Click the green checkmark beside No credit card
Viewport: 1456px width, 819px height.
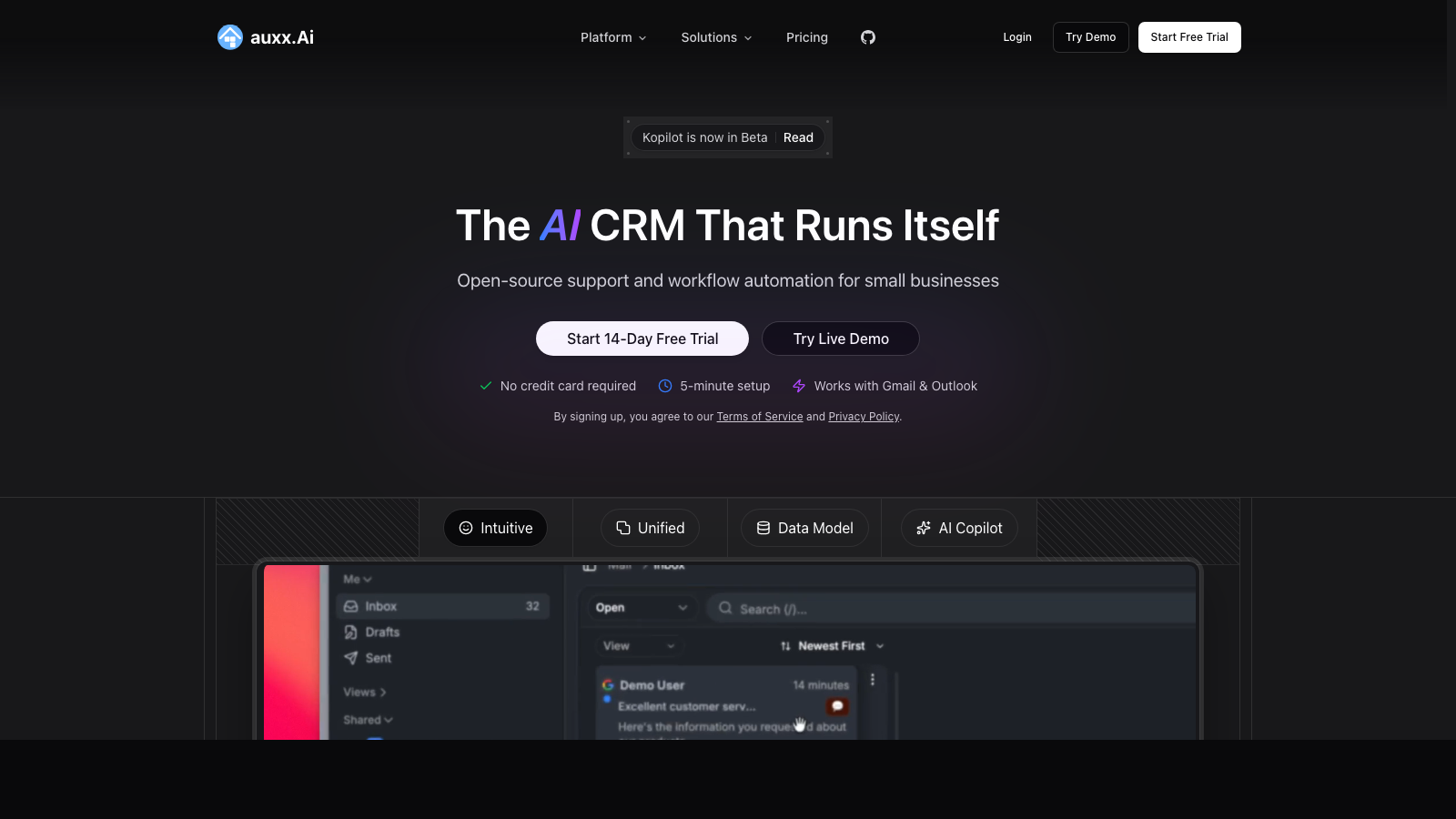[x=486, y=386]
